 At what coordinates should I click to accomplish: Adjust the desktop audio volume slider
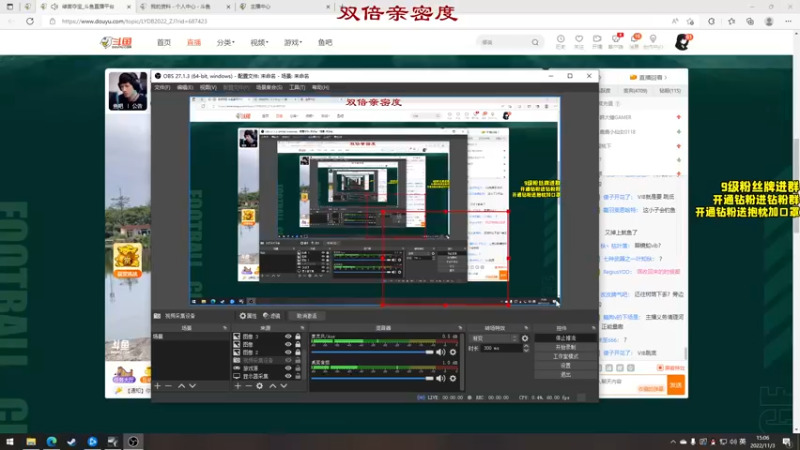tap(372, 378)
